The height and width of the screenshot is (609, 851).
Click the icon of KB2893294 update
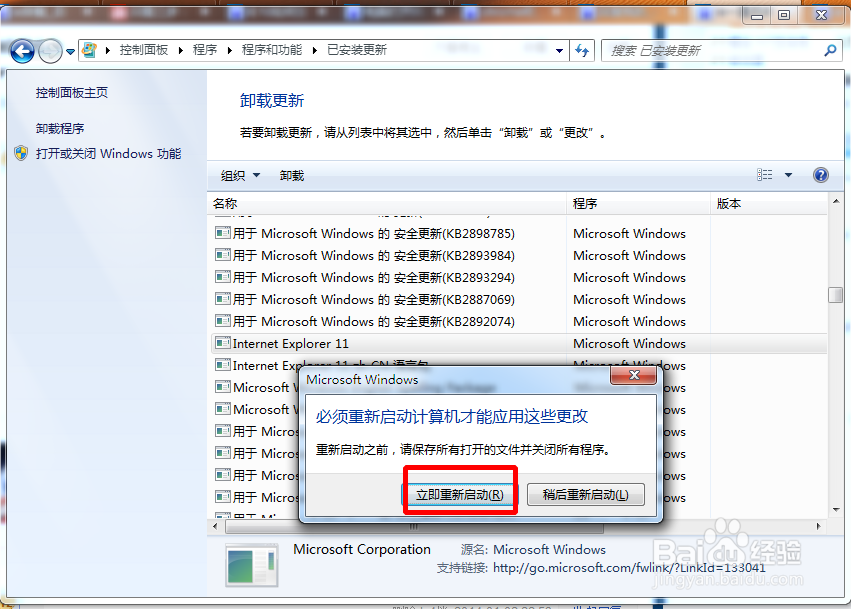(x=223, y=277)
